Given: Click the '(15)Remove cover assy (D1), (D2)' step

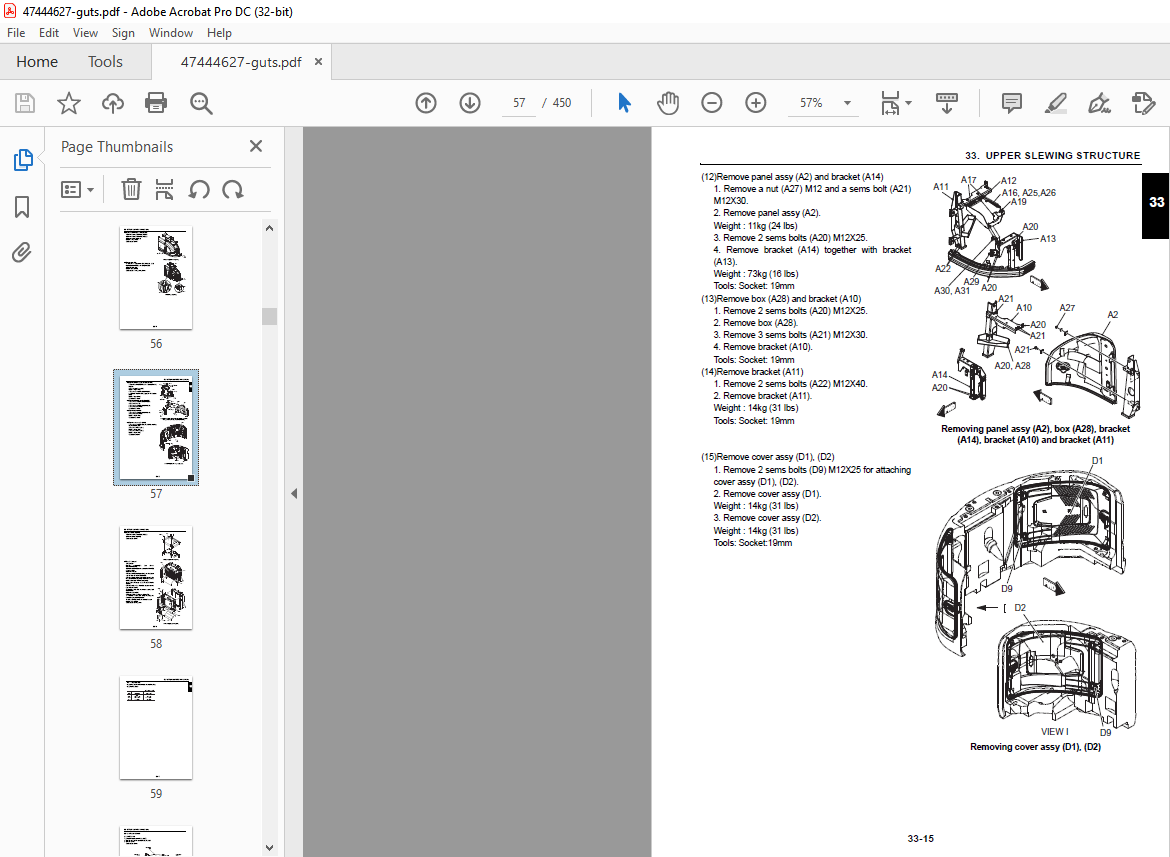Looking at the screenshot, I should point(767,456).
